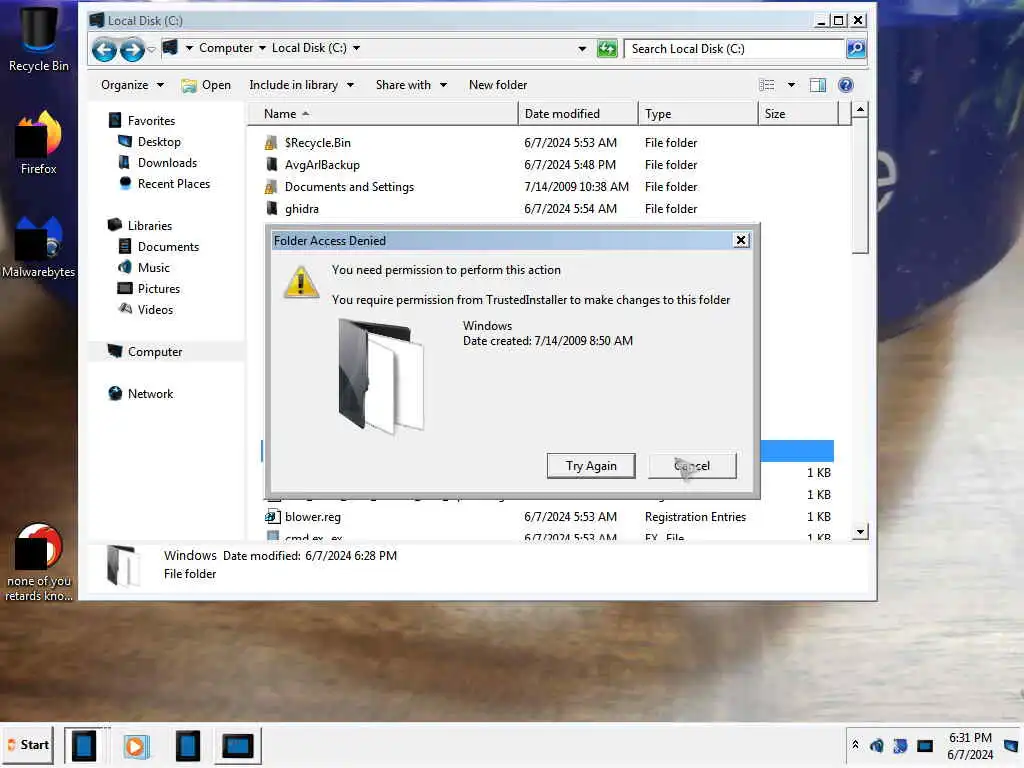Click the Forward navigation arrow
The image size is (1024, 768).
coord(132,49)
